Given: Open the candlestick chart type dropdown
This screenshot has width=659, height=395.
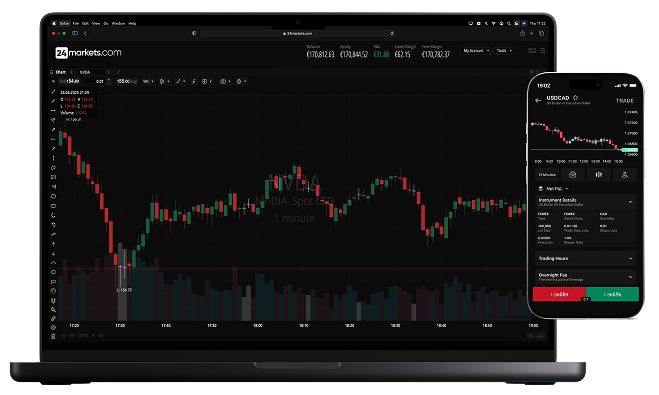Looking at the screenshot, I should [164, 81].
